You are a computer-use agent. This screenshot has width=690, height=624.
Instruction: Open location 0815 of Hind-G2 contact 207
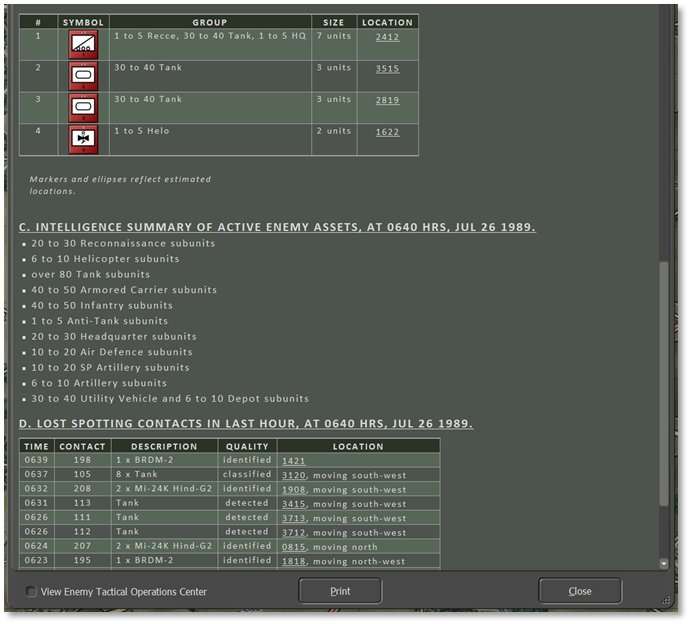point(293,547)
